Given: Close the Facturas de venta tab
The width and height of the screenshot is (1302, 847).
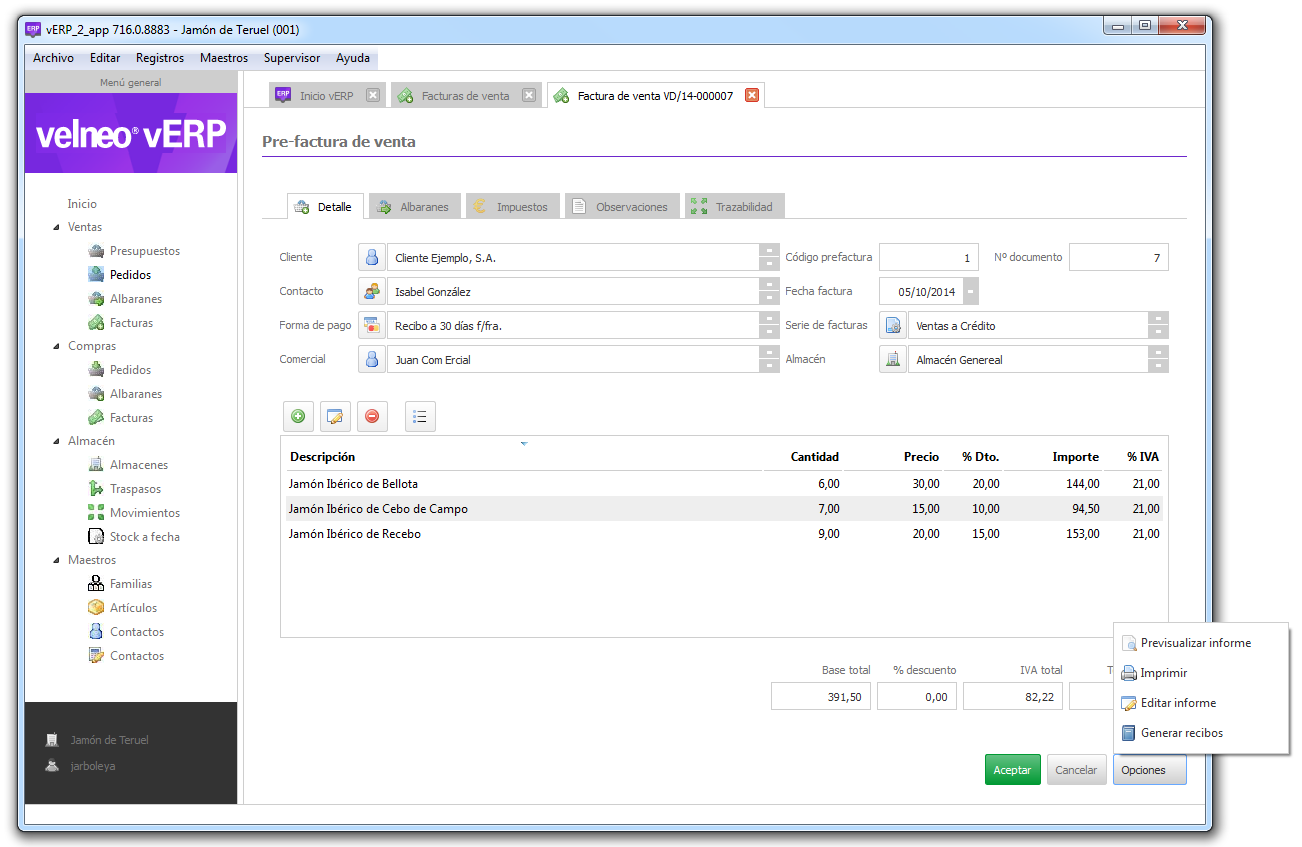Looking at the screenshot, I should [x=529, y=96].
